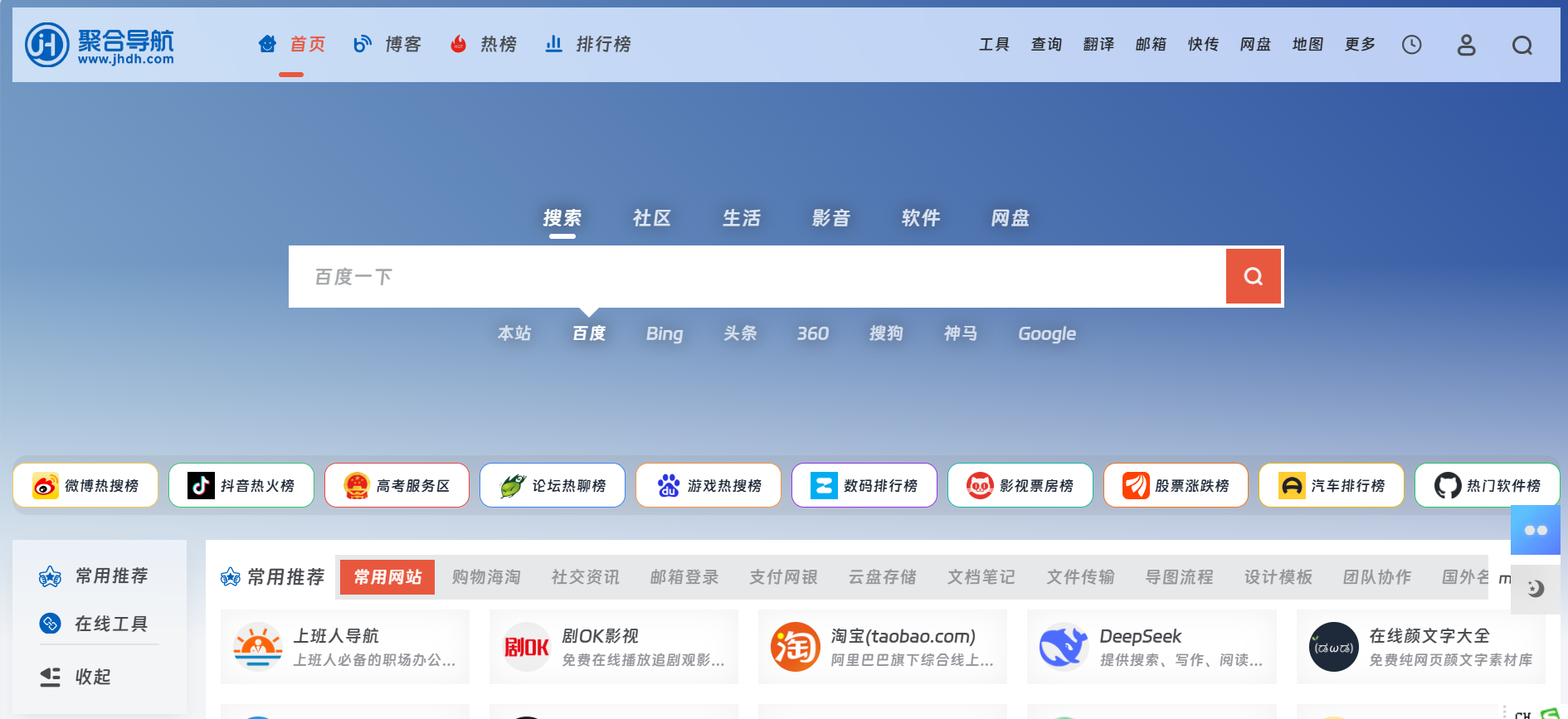Choose 360 search engine option
The height and width of the screenshot is (719, 1568).
click(x=813, y=333)
